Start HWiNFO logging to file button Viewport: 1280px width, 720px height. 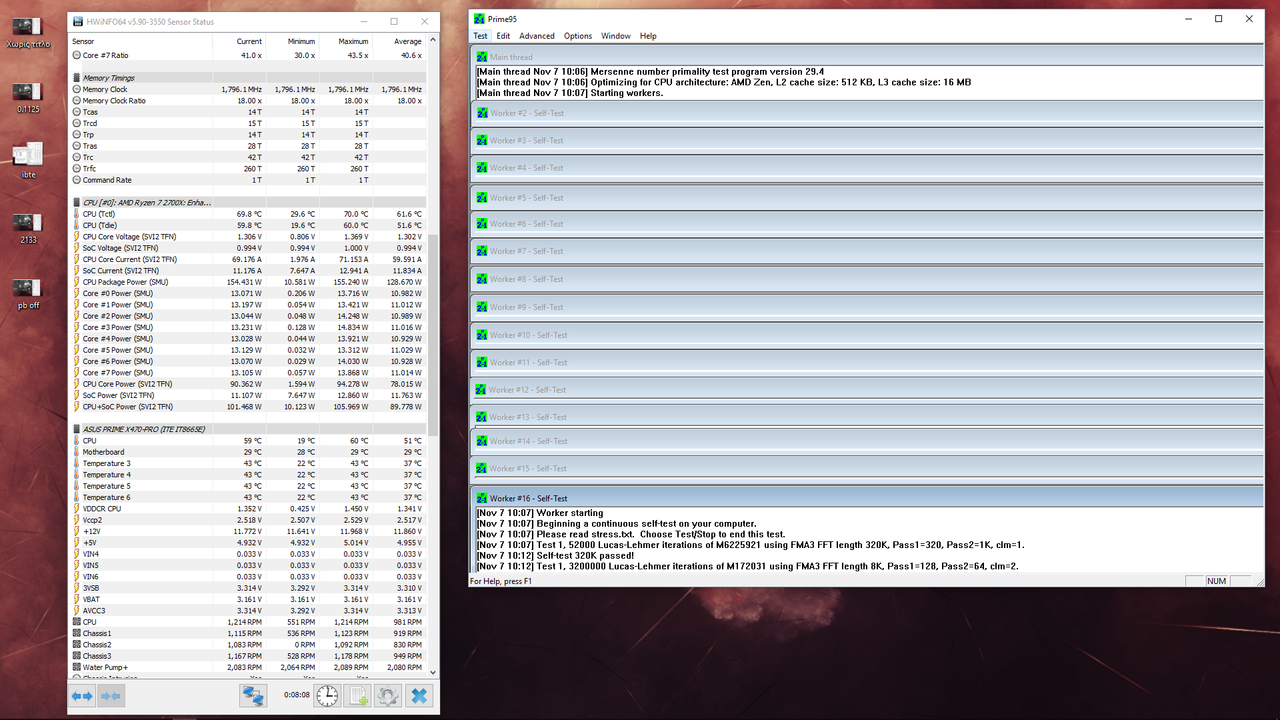pos(357,696)
